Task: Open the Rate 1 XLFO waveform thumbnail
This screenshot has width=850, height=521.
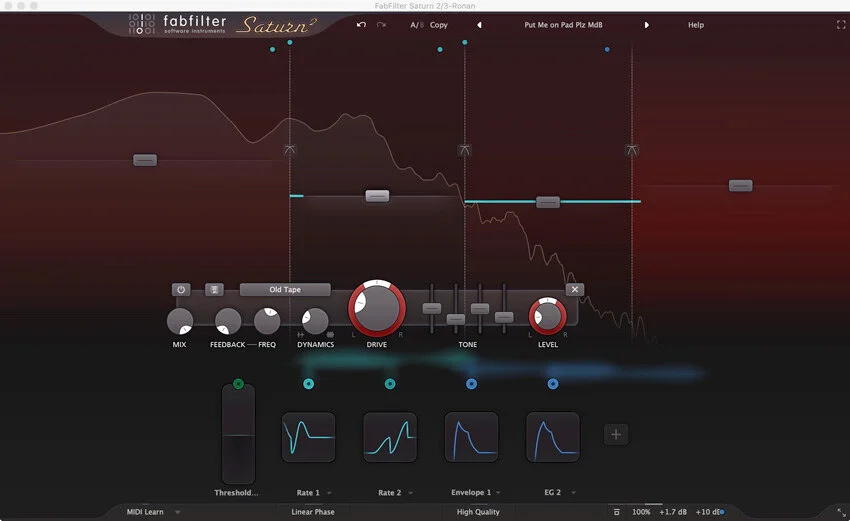Action: click(x=308, y=437)
